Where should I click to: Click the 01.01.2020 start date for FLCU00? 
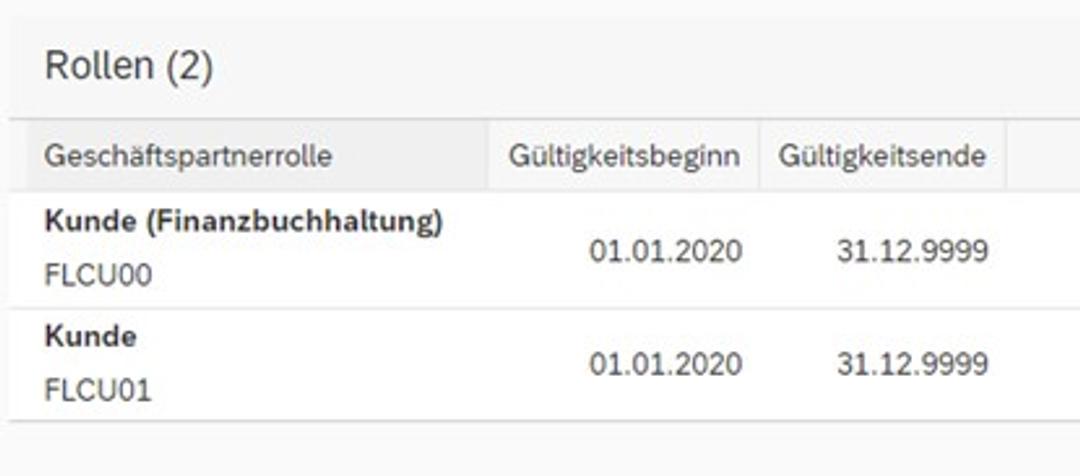[x=665, y=251]
